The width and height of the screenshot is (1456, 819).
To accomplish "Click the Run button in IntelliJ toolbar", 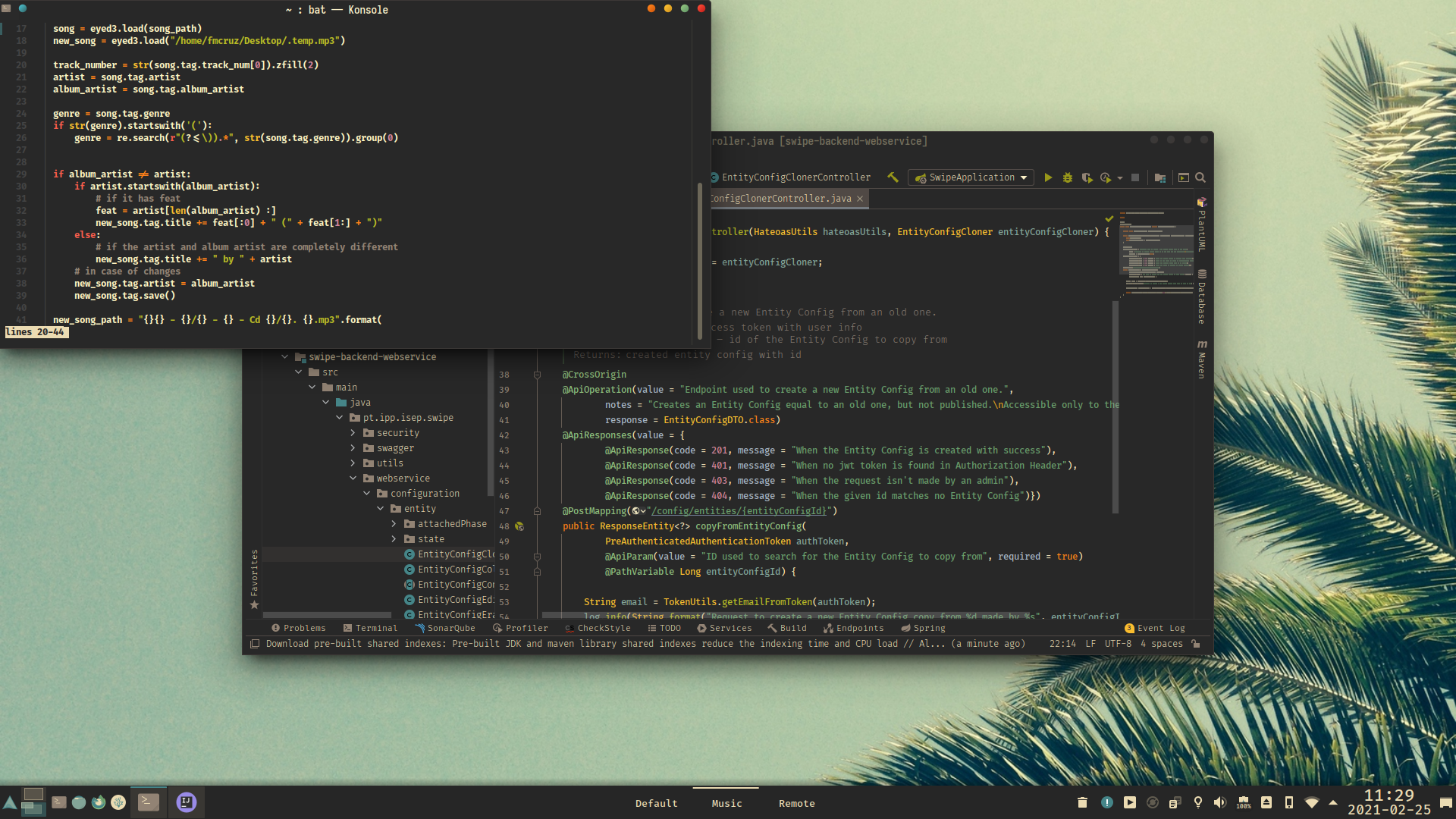I will [x=1048, y=177].
